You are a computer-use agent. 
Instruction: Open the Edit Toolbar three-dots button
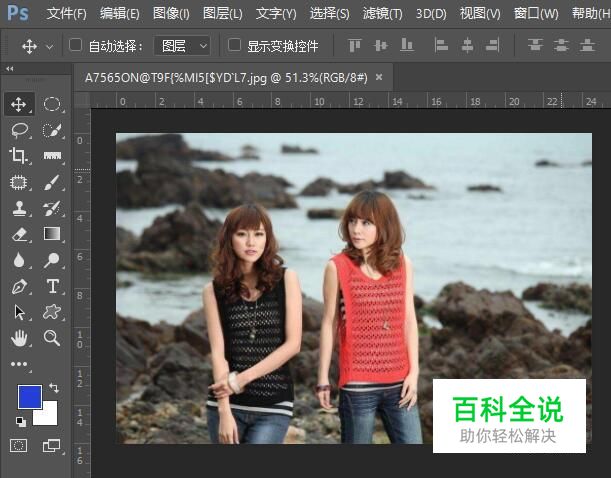[19, 364]
